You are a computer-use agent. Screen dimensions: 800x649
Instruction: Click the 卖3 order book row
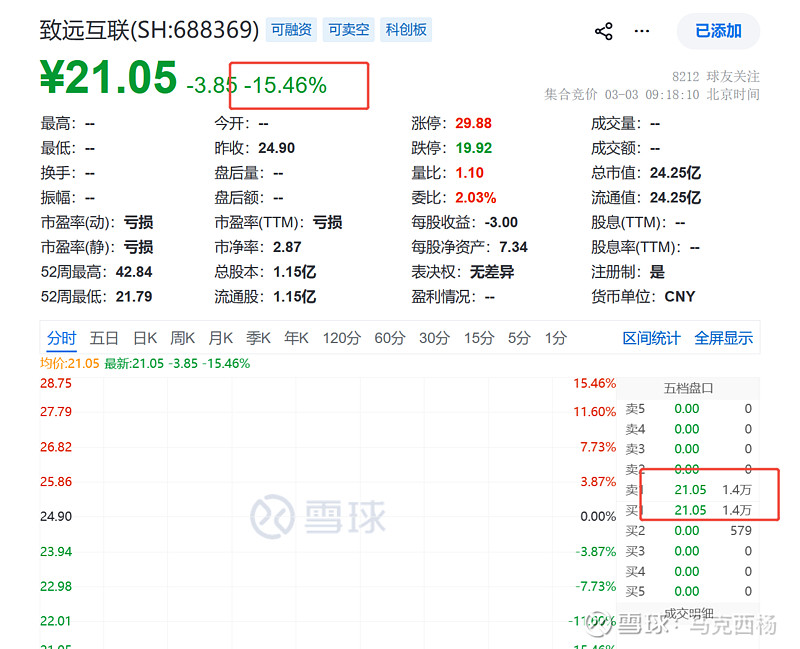click(x=689, y=449)
